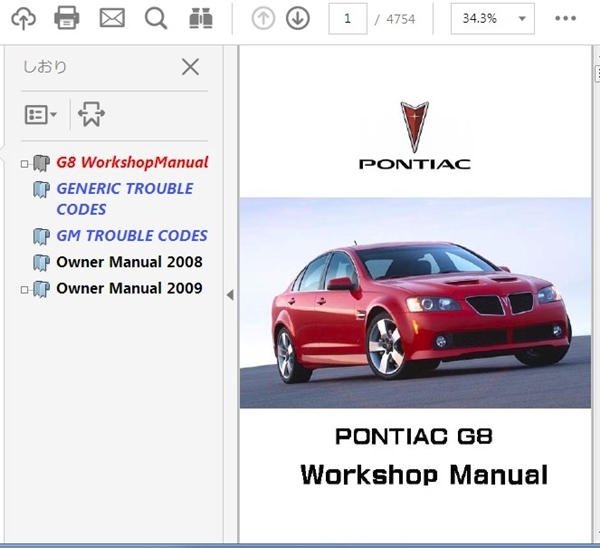
Task: Open Owner Manual 2008 bookmark
Action: pyautogui.click(x=129, y=262)
